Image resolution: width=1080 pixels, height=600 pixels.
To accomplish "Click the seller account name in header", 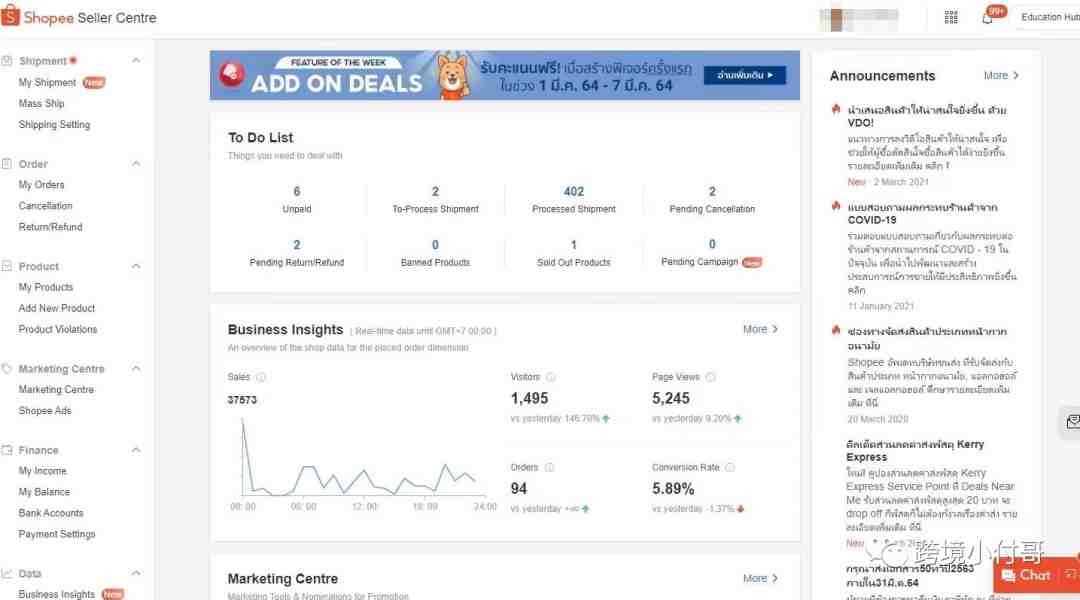I will pos(858,19).
